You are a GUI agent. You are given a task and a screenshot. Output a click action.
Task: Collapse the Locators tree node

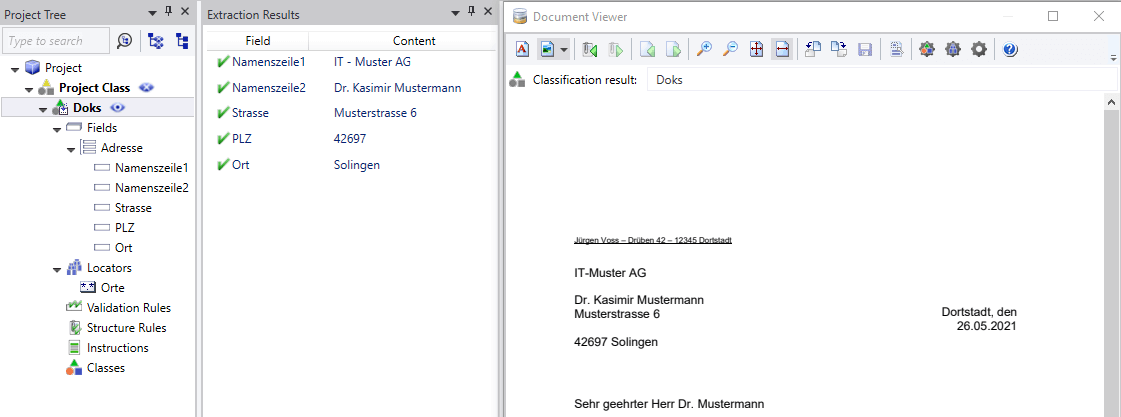click(56, 269)
